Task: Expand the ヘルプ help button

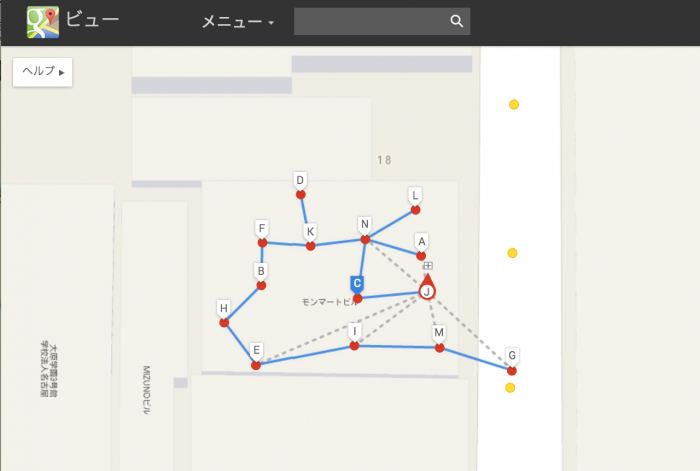Action: (42, 72)
